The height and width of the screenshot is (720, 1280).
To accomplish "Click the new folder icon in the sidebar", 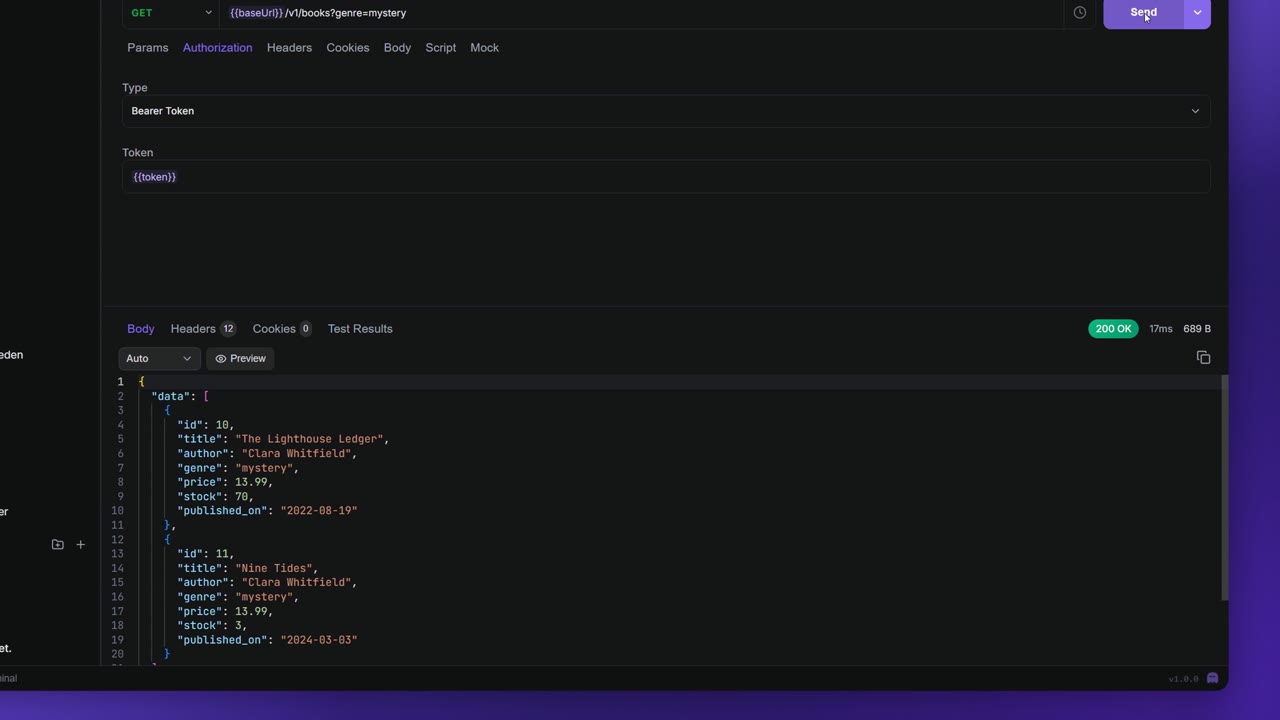I will point(57,545).
